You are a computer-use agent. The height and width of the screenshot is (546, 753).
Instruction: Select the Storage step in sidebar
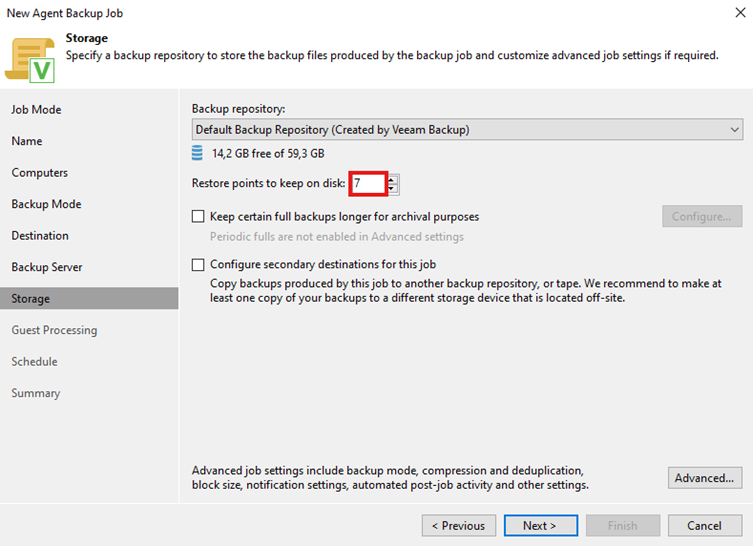pyautogui.click(x=31, y=299)
